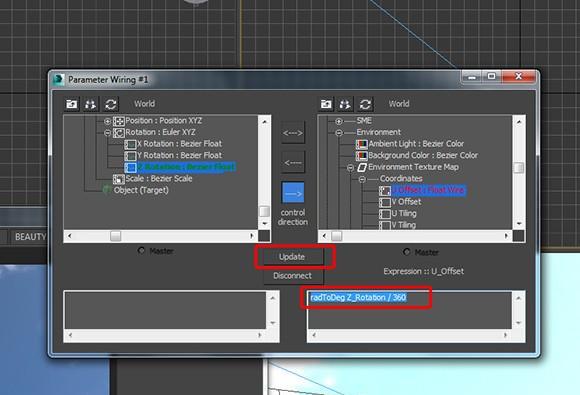Viewport: 580px width, 395px height.
Task: Click the U_Offset expression text field
Action: click(409, 310)
